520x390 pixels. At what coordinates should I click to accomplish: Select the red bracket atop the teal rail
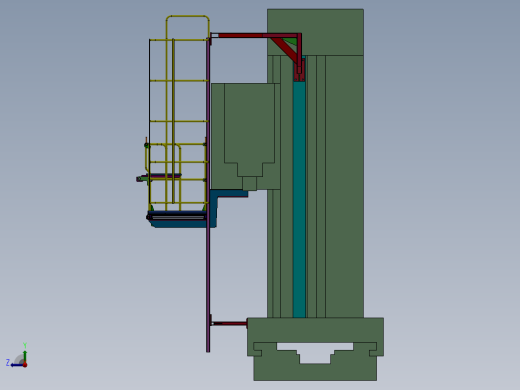299,69
